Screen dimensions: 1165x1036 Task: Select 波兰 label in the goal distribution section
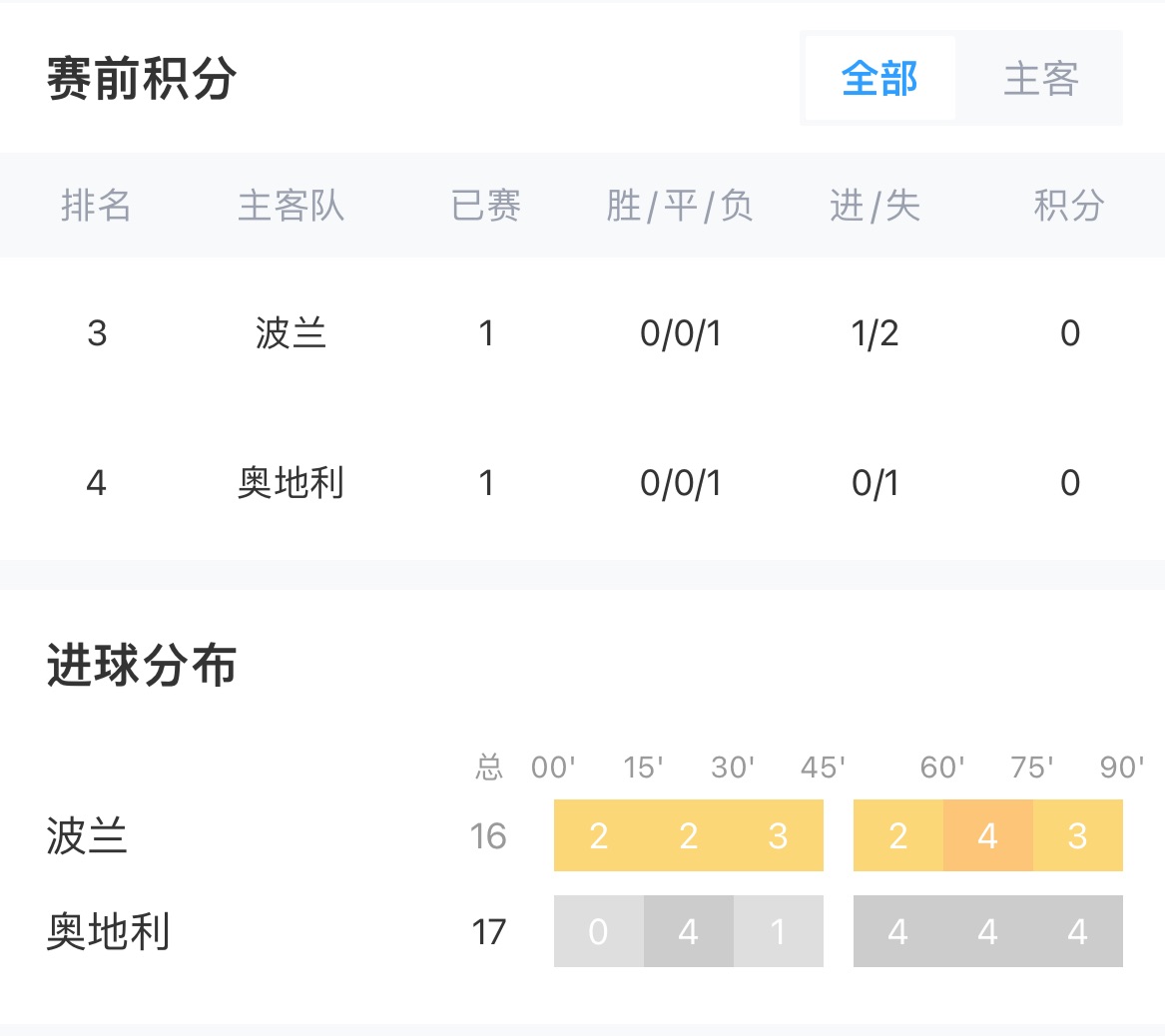tap(87, 835)
